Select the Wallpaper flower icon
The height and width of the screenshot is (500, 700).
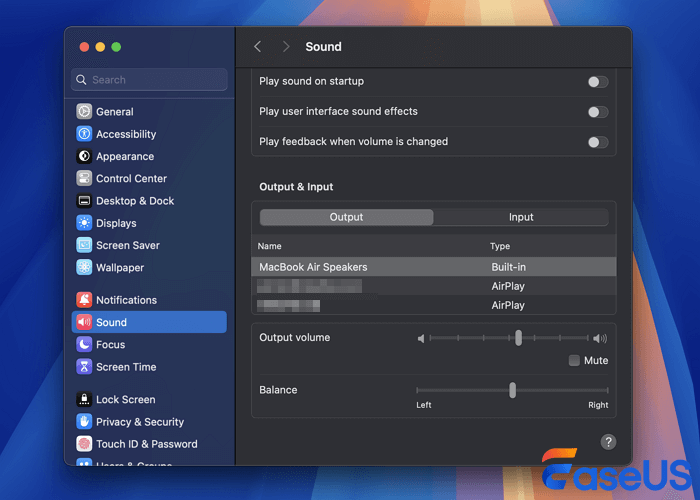click(x=84, y=267)
